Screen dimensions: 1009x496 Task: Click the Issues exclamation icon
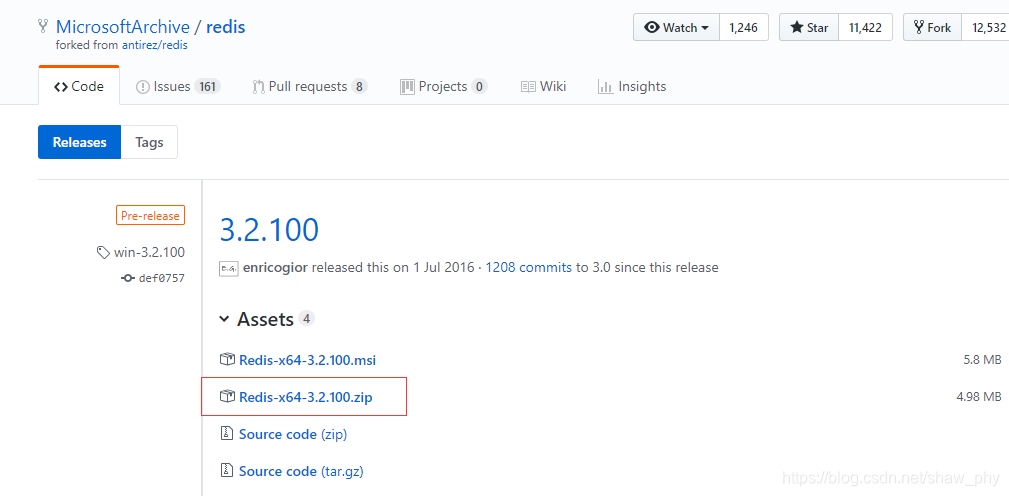(x=143, y=87)
